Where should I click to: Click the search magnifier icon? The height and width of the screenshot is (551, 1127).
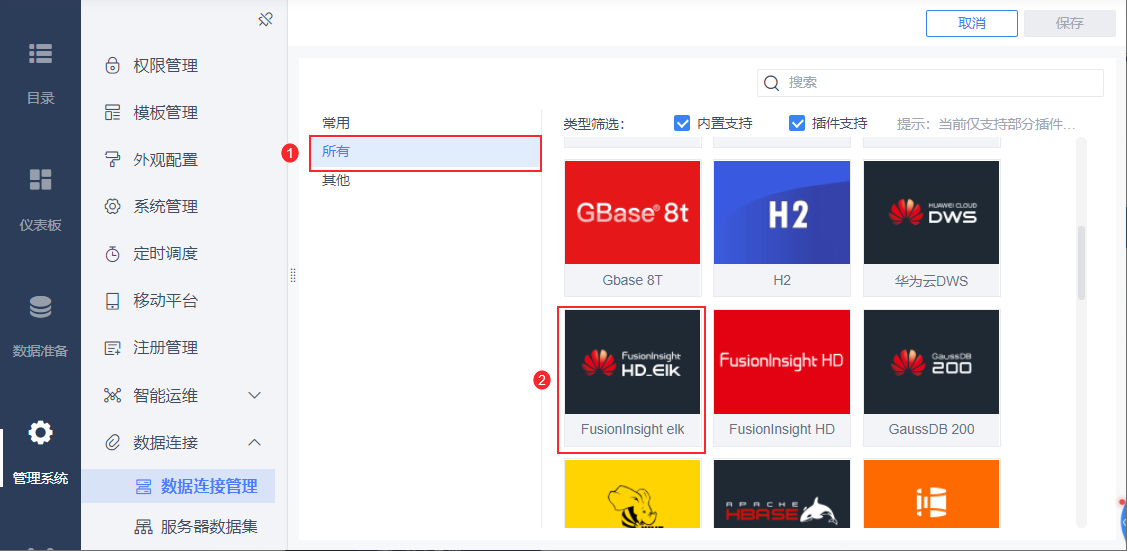click(771, 83)
